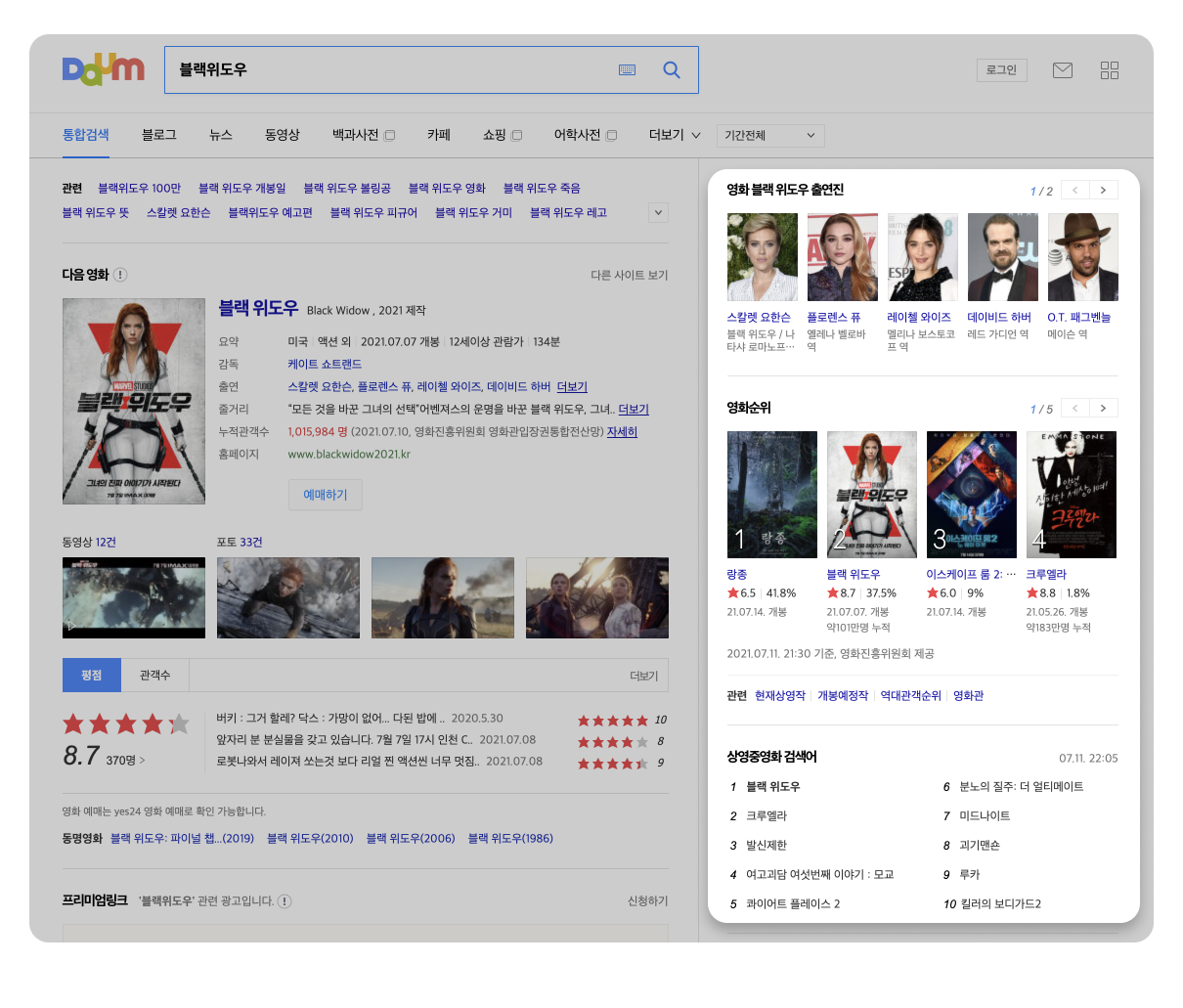Open the 블랙 위도우 movie title link
The height and width of the screenshot is (1008, 1183).
pos(258,308)
